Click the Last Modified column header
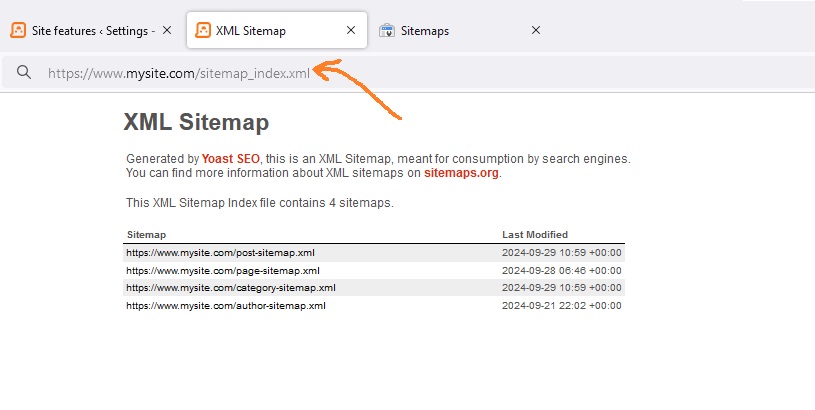 535,234
